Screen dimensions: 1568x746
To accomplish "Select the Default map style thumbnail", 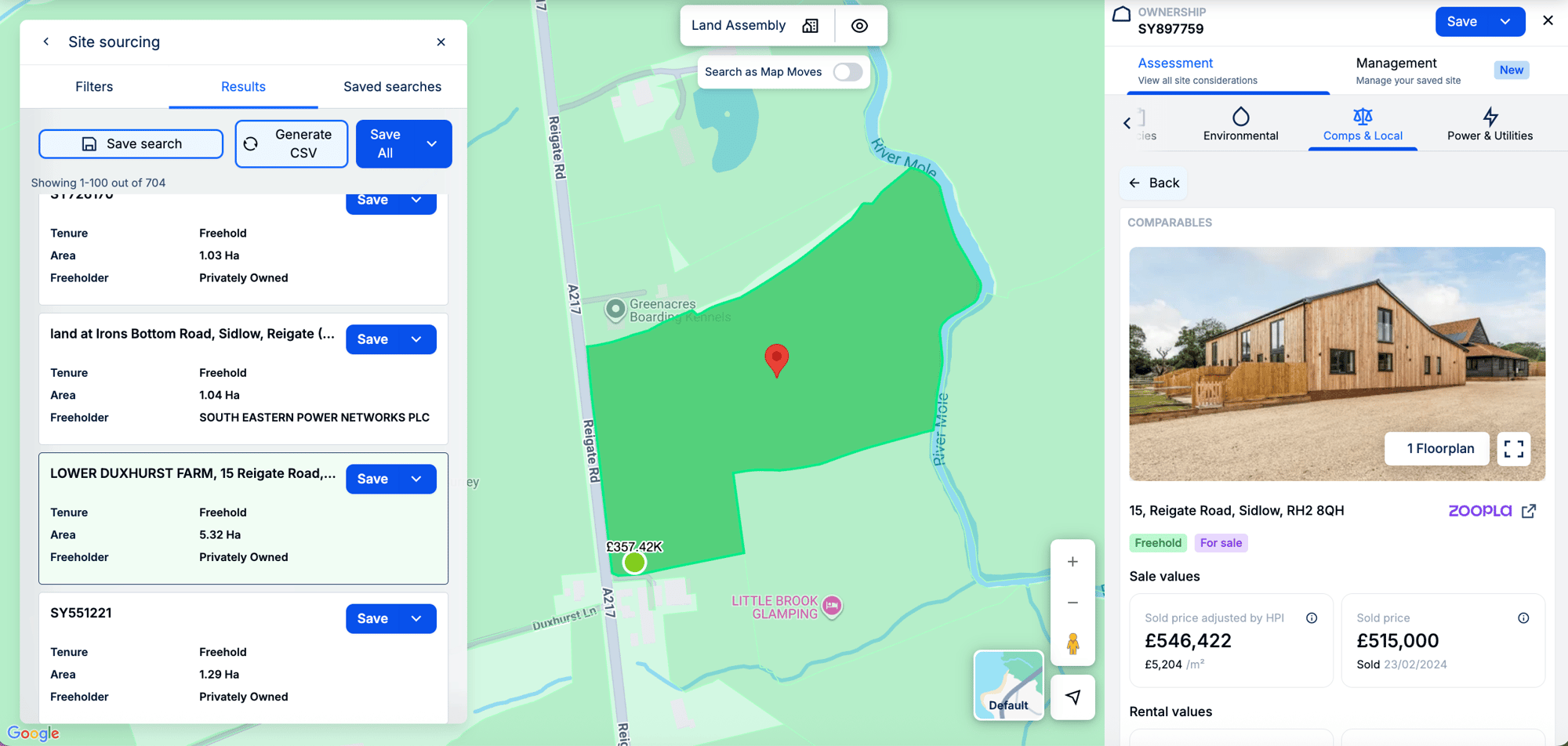I will tap(1008, 686).
